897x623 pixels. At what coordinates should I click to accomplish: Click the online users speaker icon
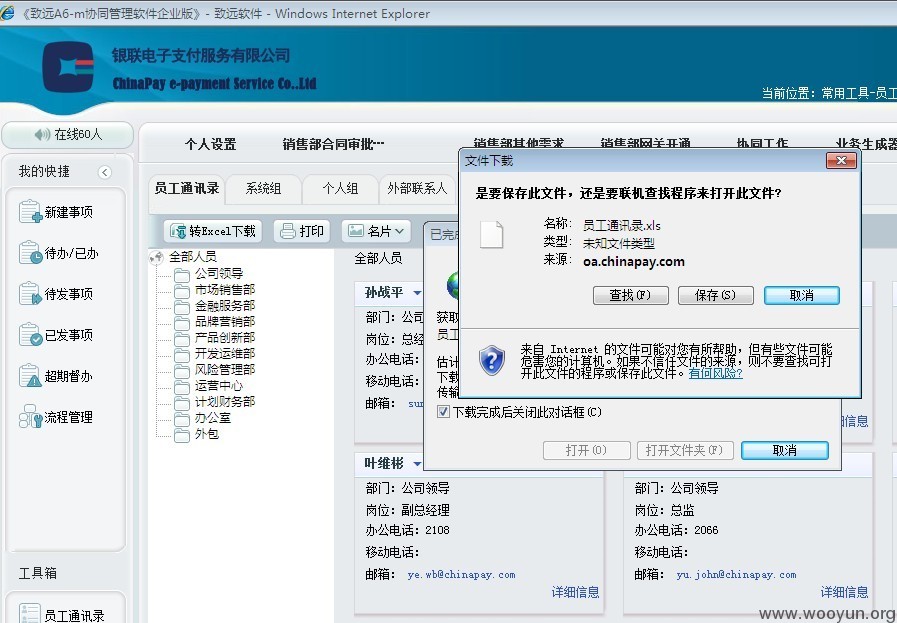point(42,135)
